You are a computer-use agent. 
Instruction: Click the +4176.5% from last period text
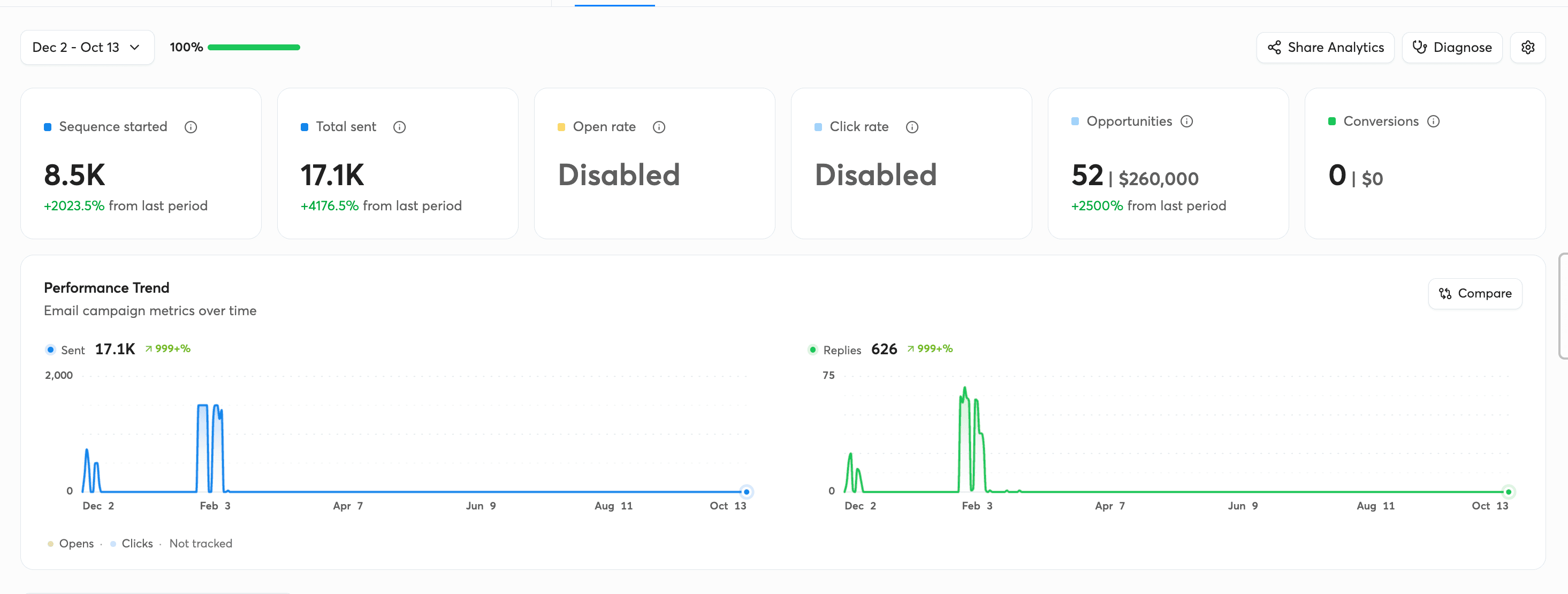coord(381,205)
